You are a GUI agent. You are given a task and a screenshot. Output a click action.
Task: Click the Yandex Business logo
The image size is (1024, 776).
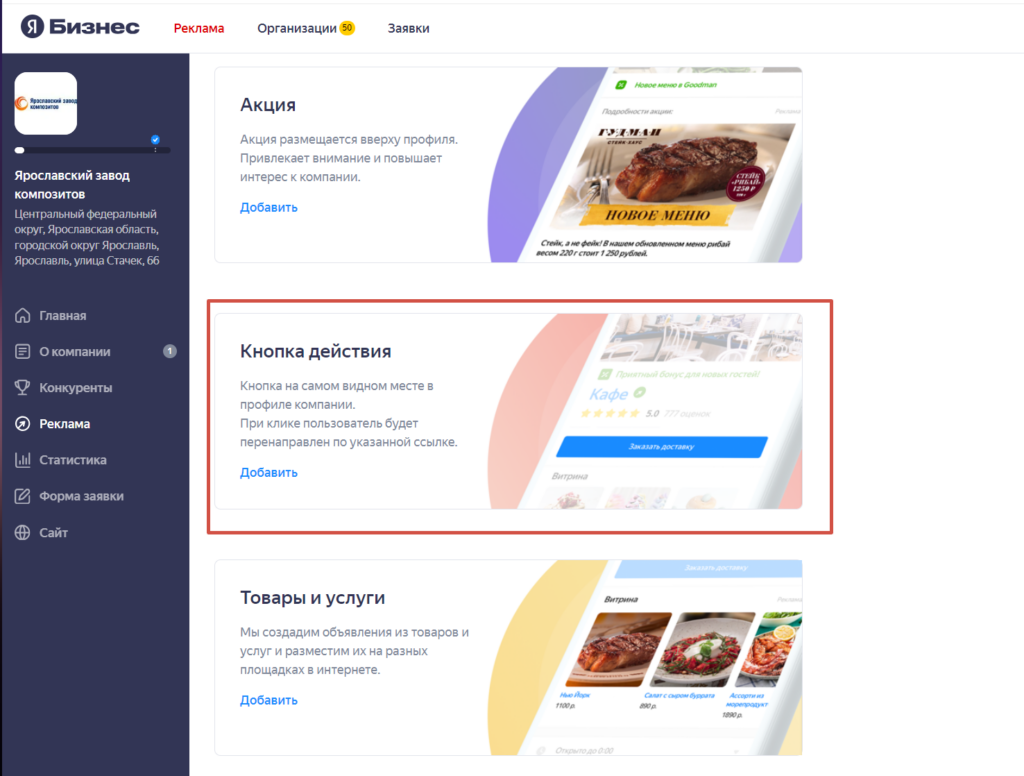pyautogui.click(x=80, y=27)
